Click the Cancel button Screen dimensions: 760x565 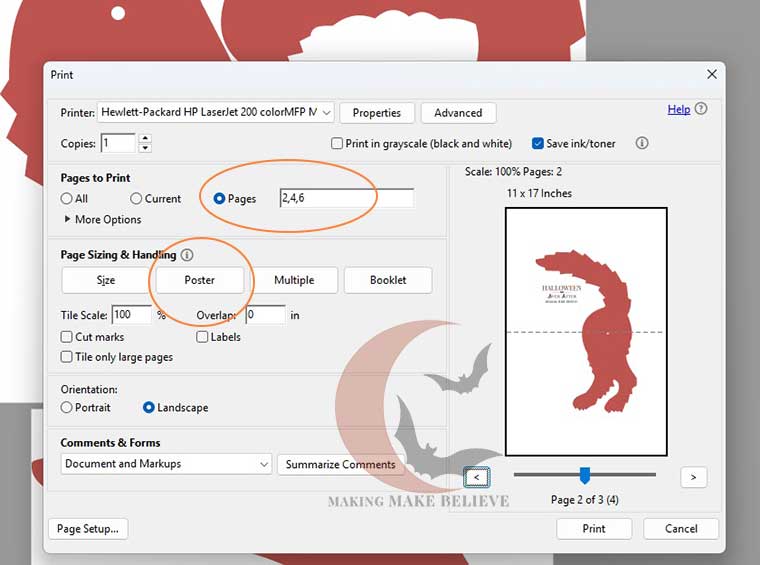click(x=681, y=529)
